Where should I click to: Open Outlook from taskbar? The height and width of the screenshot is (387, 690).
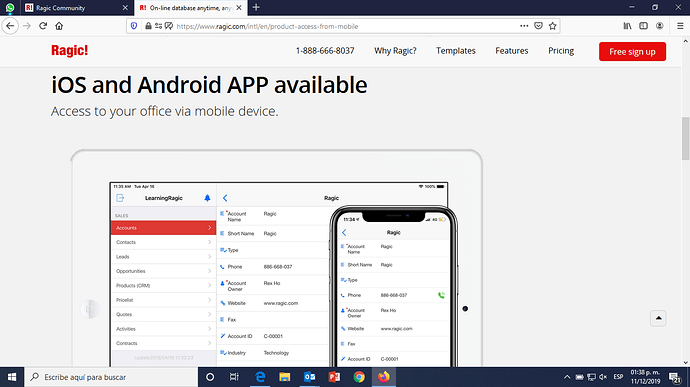coord(309,377)
